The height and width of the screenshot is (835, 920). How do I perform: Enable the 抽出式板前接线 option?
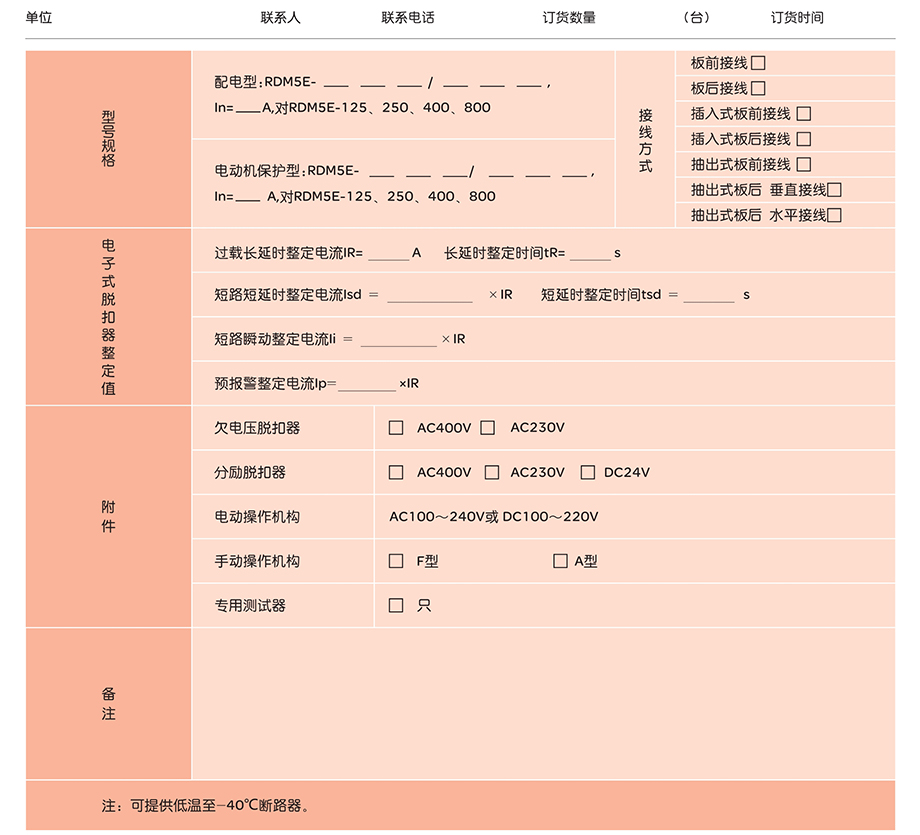tap(803, 164)
